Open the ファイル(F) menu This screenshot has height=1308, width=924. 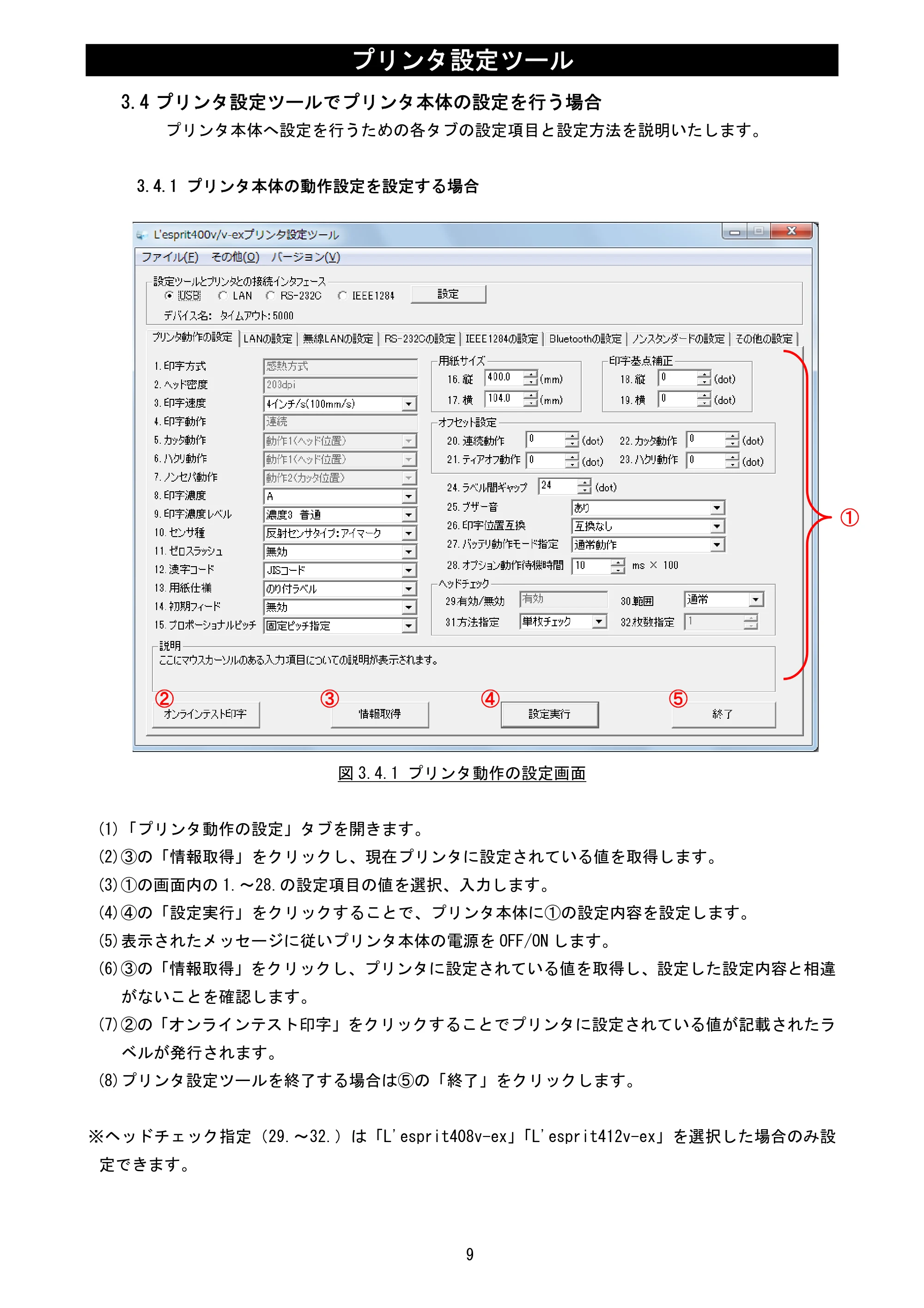tap(170, 257)
